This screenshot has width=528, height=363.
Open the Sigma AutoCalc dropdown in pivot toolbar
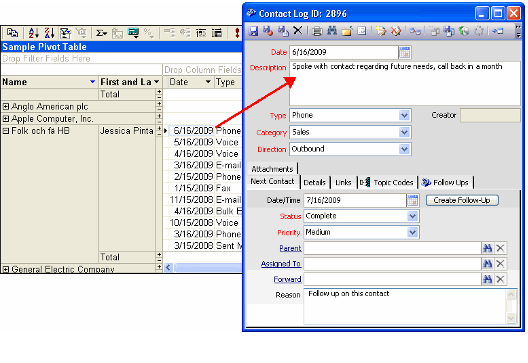click(101, 33)
